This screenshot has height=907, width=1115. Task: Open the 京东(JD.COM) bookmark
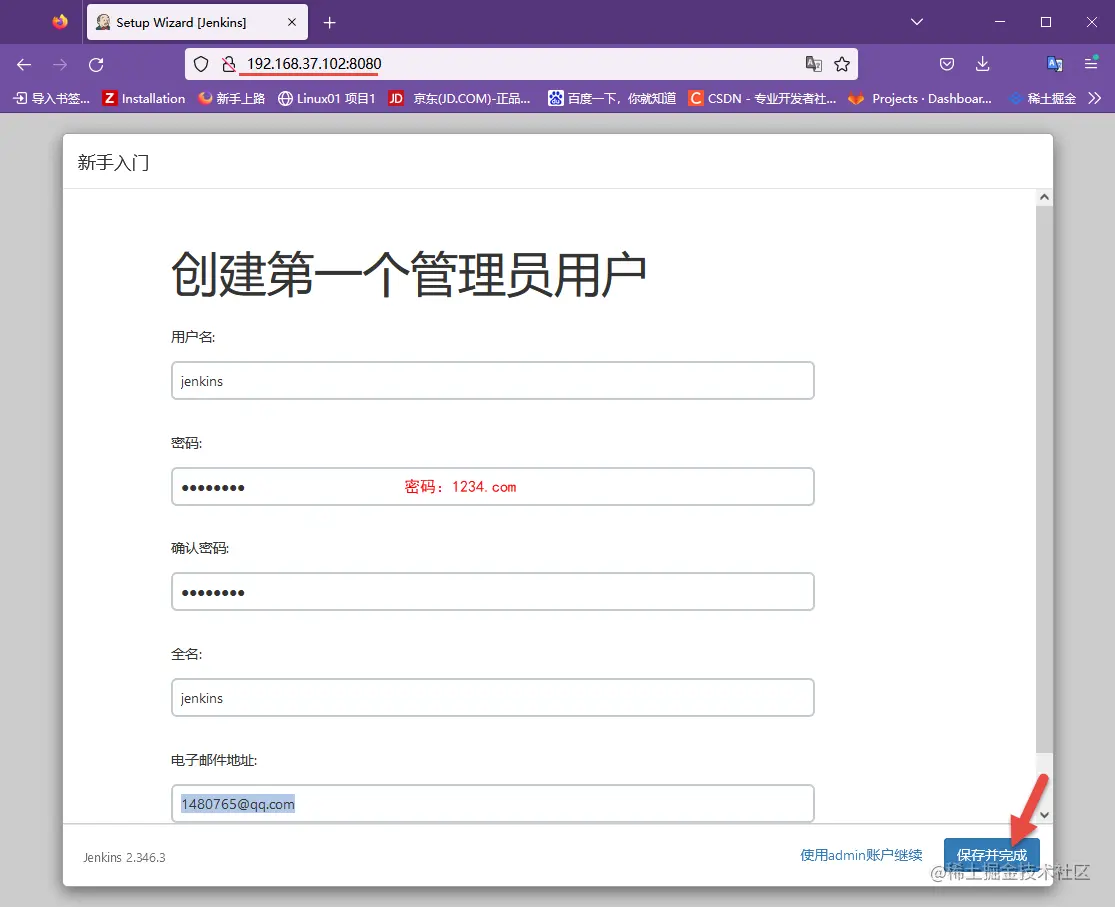[x=460, y=98]
